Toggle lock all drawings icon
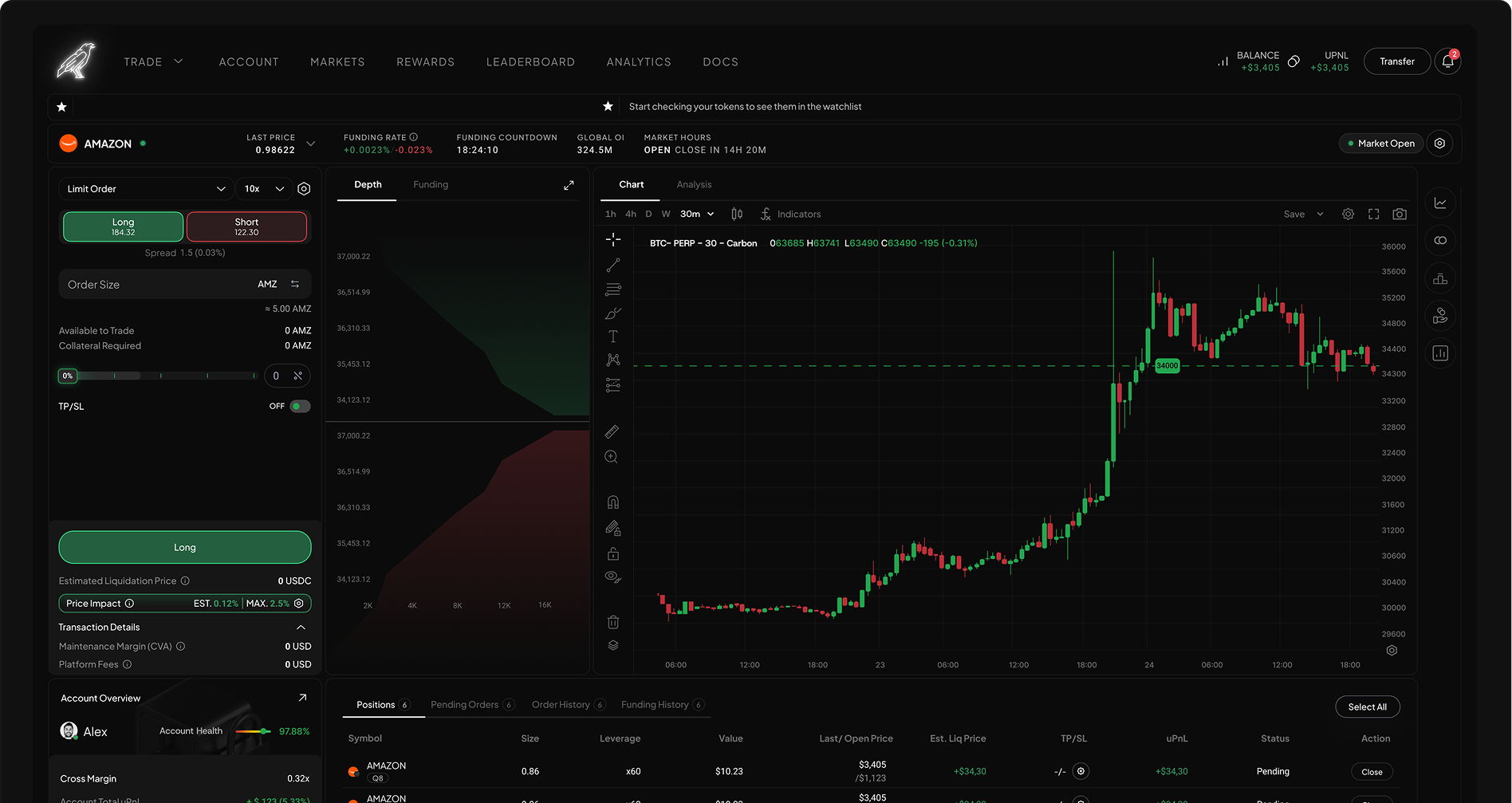The height and width of the screenshot is (803, 1512). (612, 553)
